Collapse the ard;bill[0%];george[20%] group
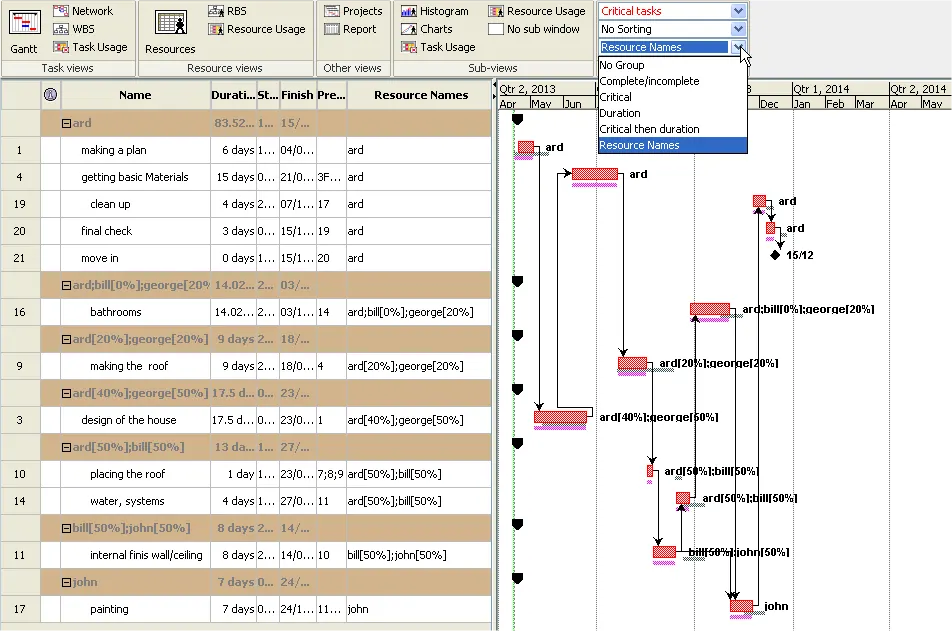Screen dimensions: 952x631 click(66, 285)
